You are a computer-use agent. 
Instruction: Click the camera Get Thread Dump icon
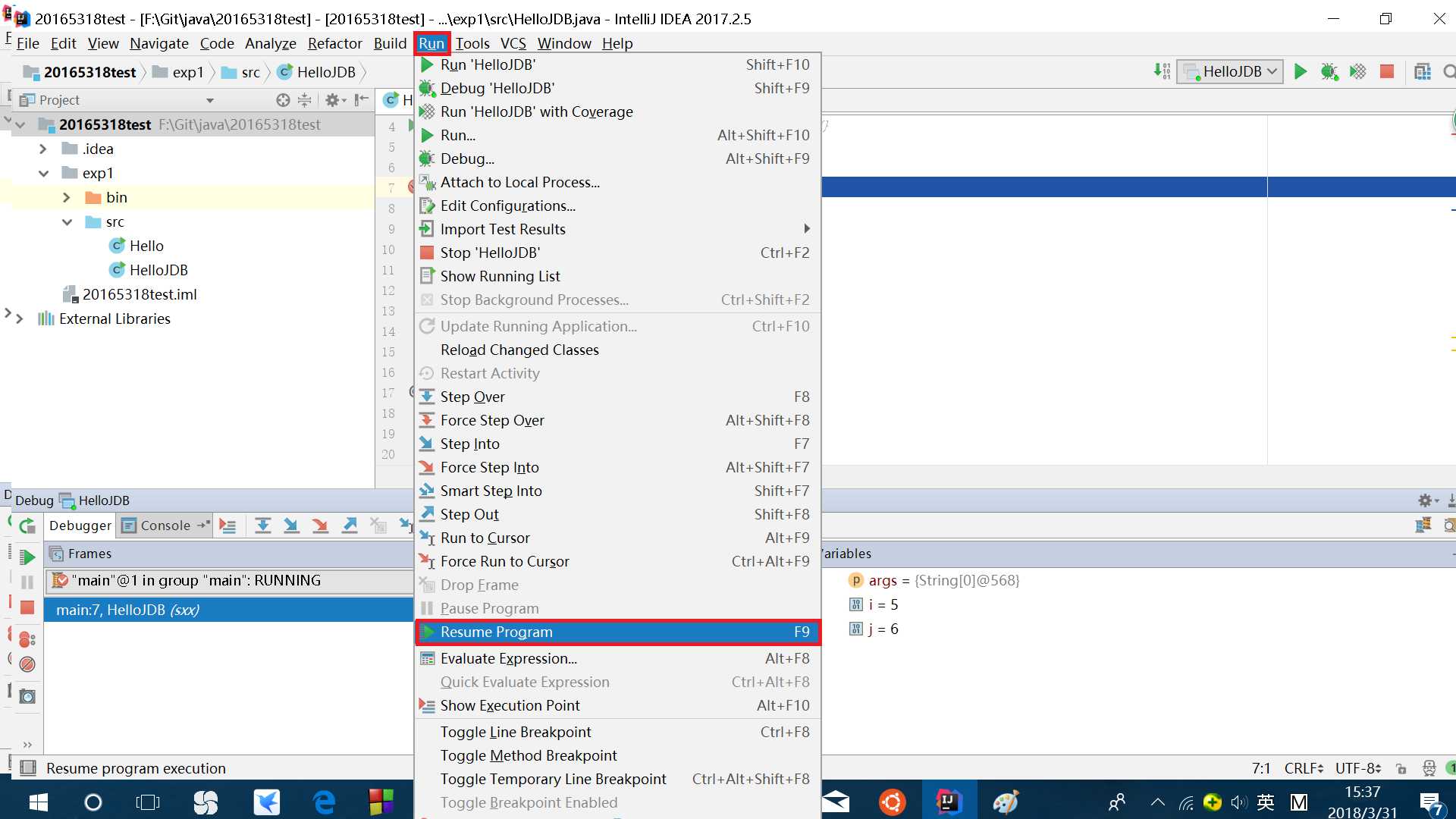coord(27,696)
